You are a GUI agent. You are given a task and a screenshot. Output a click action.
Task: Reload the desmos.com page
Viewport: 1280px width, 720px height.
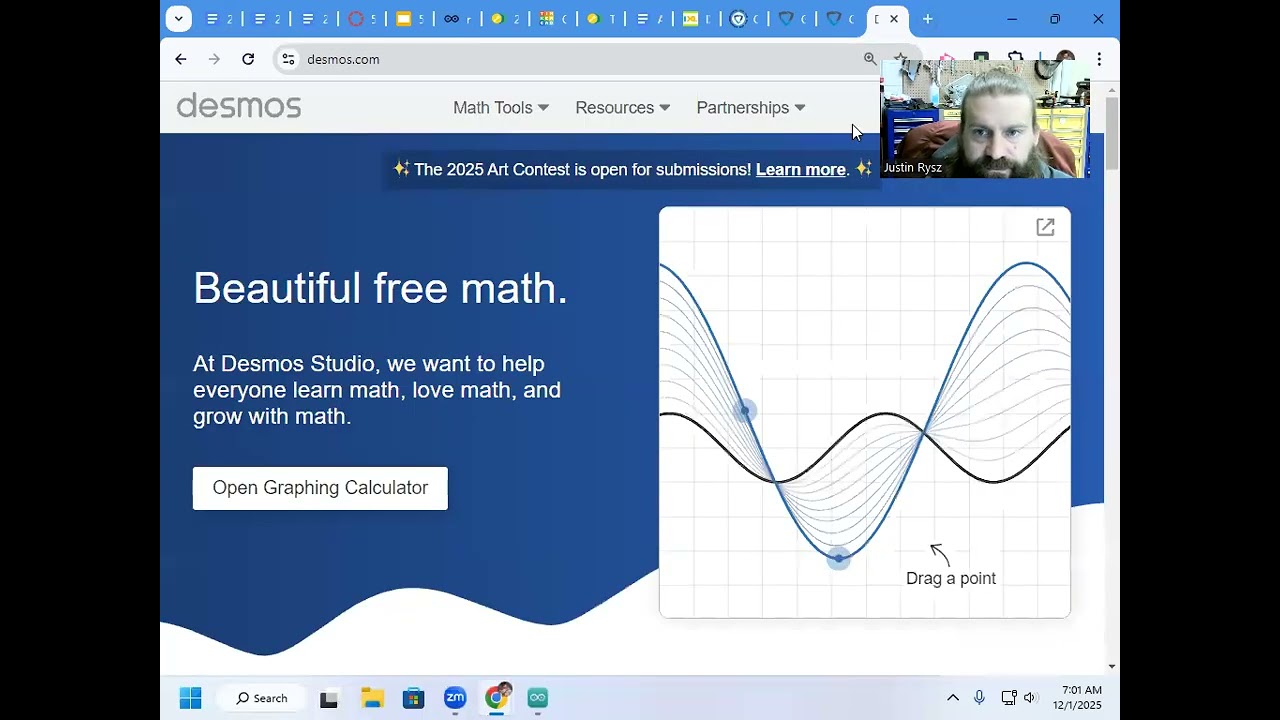click(x=248, y=59)
